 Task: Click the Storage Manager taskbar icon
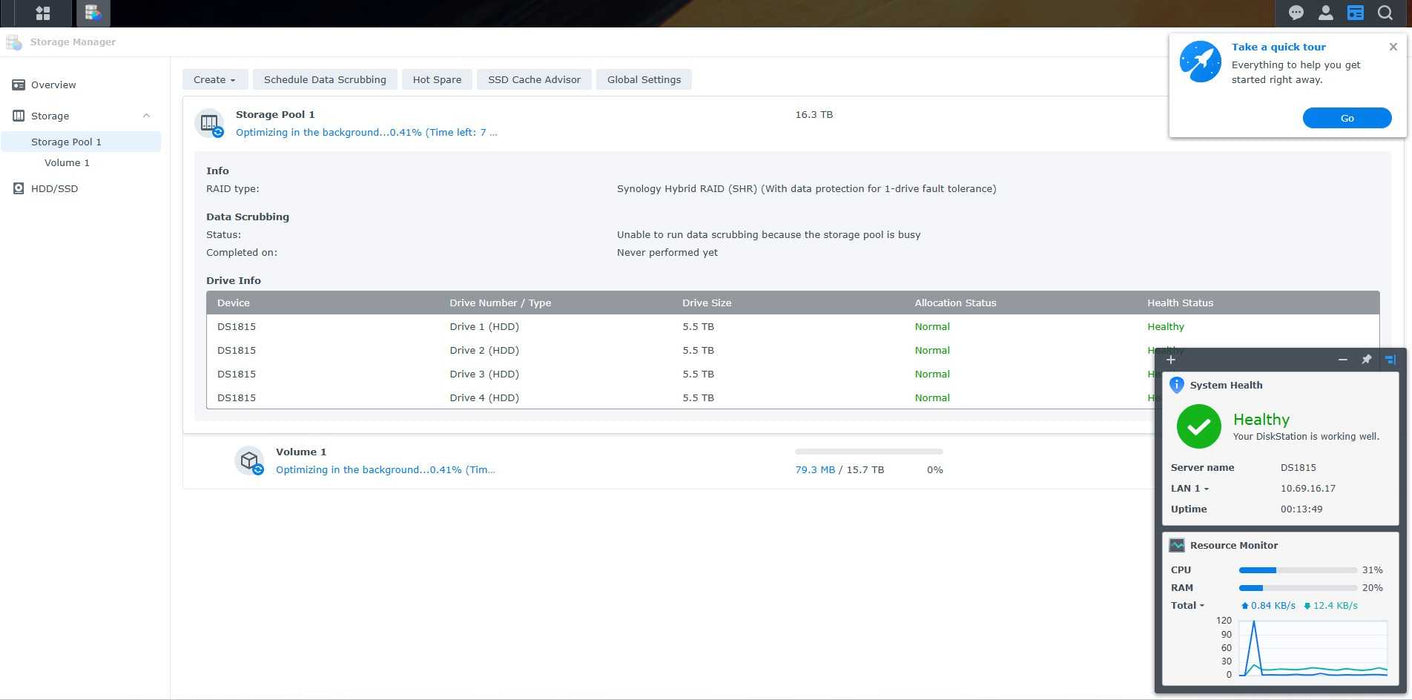(93, 12)
